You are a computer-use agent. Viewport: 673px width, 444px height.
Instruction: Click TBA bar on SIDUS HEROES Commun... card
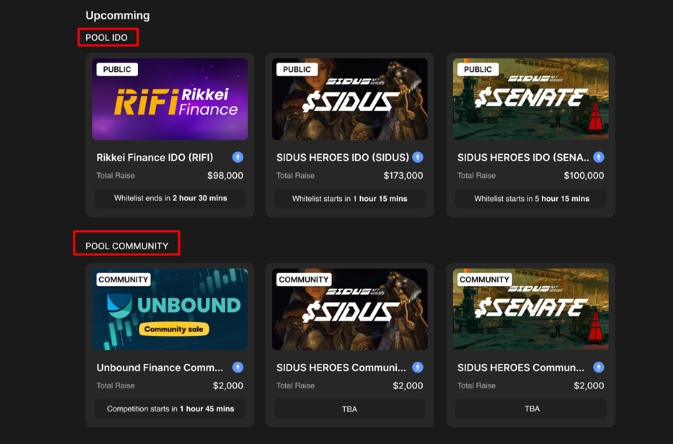pos(531,409)
